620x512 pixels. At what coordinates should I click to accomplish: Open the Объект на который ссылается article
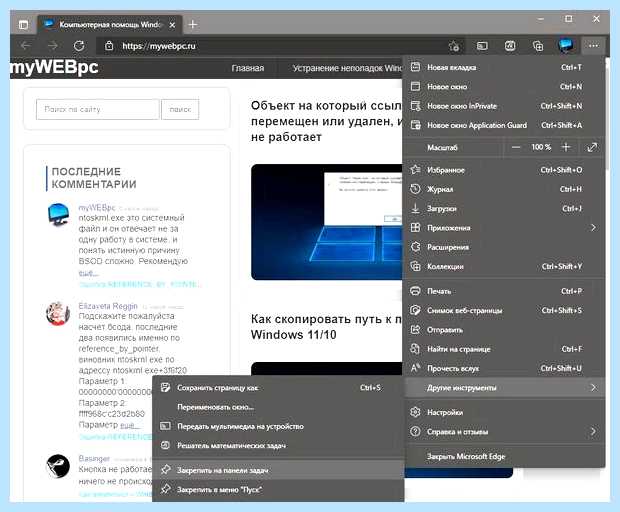327,121
